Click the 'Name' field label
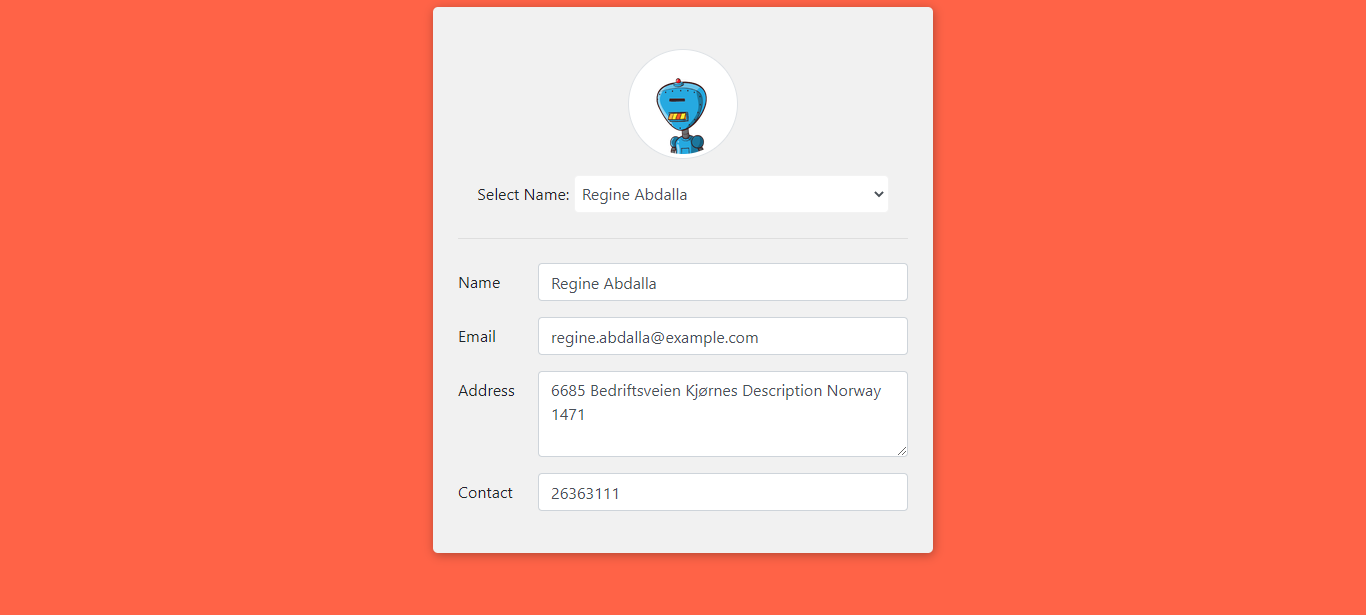1366x615 pixels. pos(479,283)
